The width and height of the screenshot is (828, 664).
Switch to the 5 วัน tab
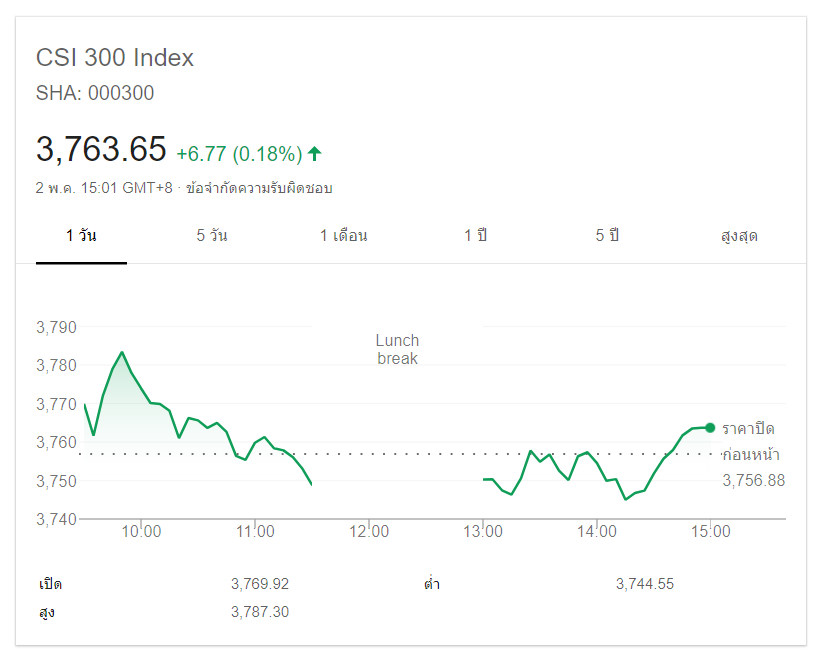coord(212,236)
